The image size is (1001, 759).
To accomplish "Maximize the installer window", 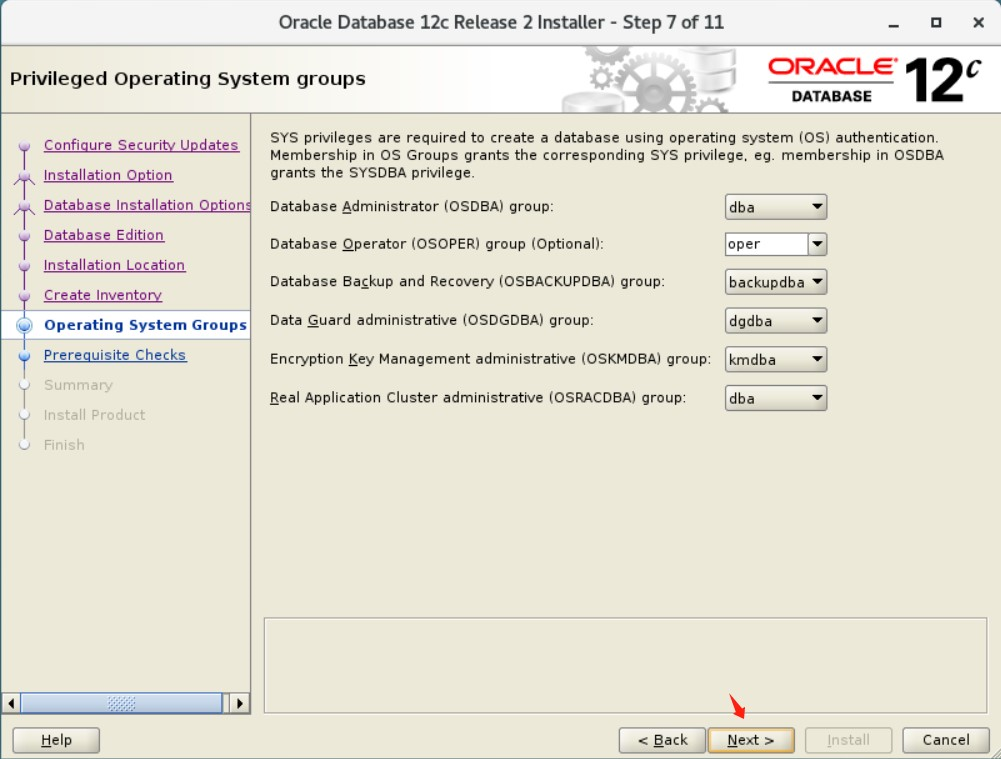I will [x=936, y=23].
